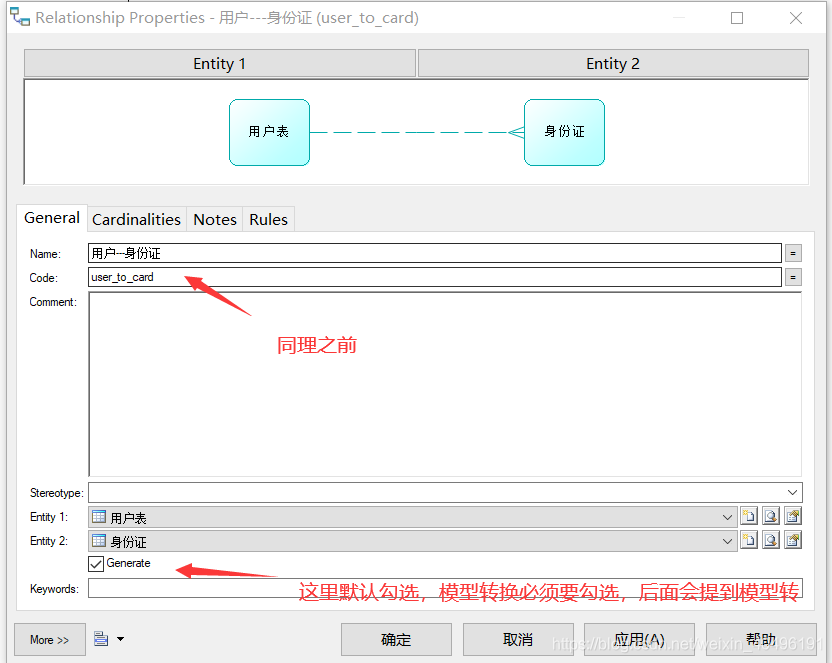
Task: Expand the Stereotype dropdown
Action: click(x=792, y=493)
